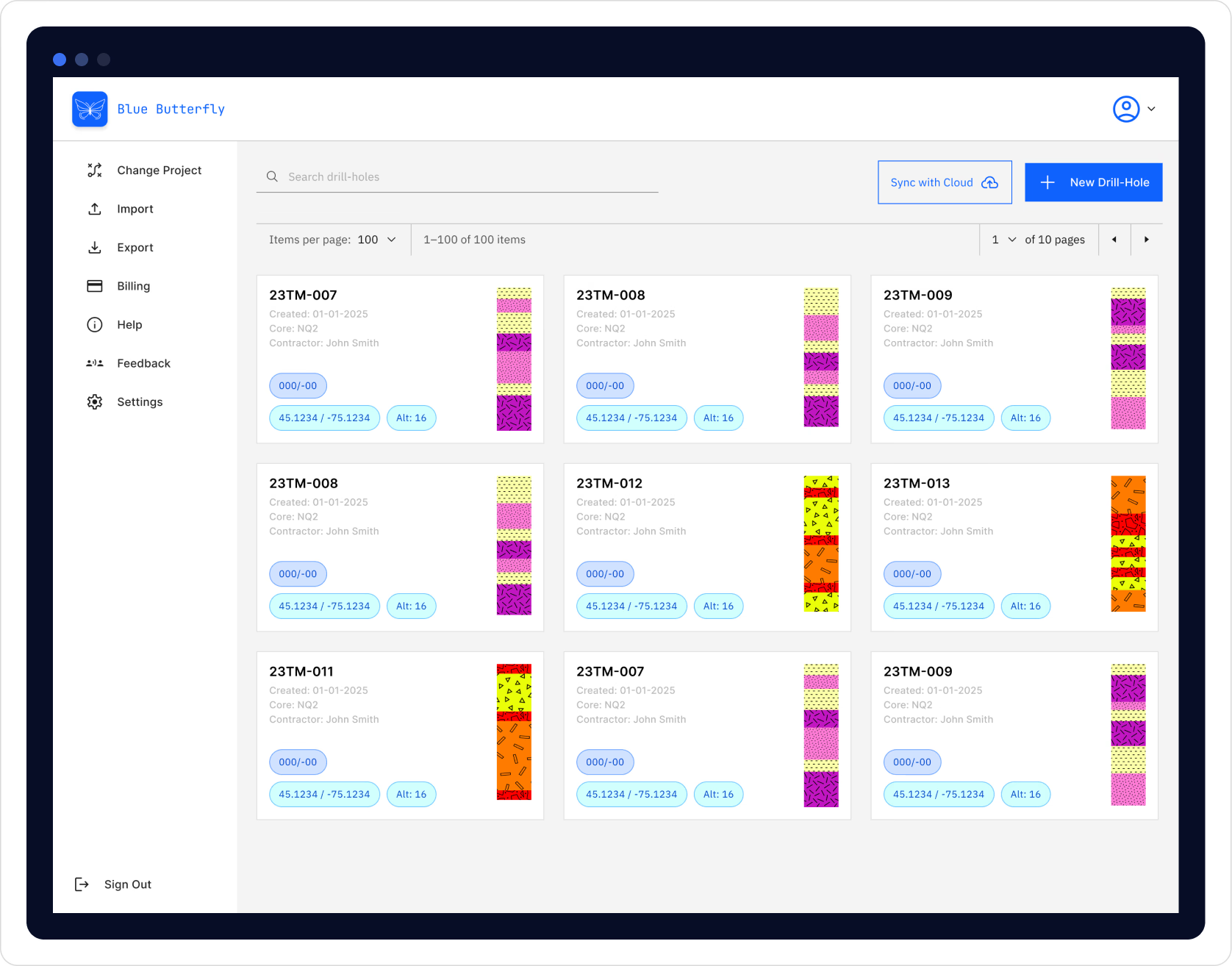Select the coordinates tag on 23TM-013

(939, 606)
